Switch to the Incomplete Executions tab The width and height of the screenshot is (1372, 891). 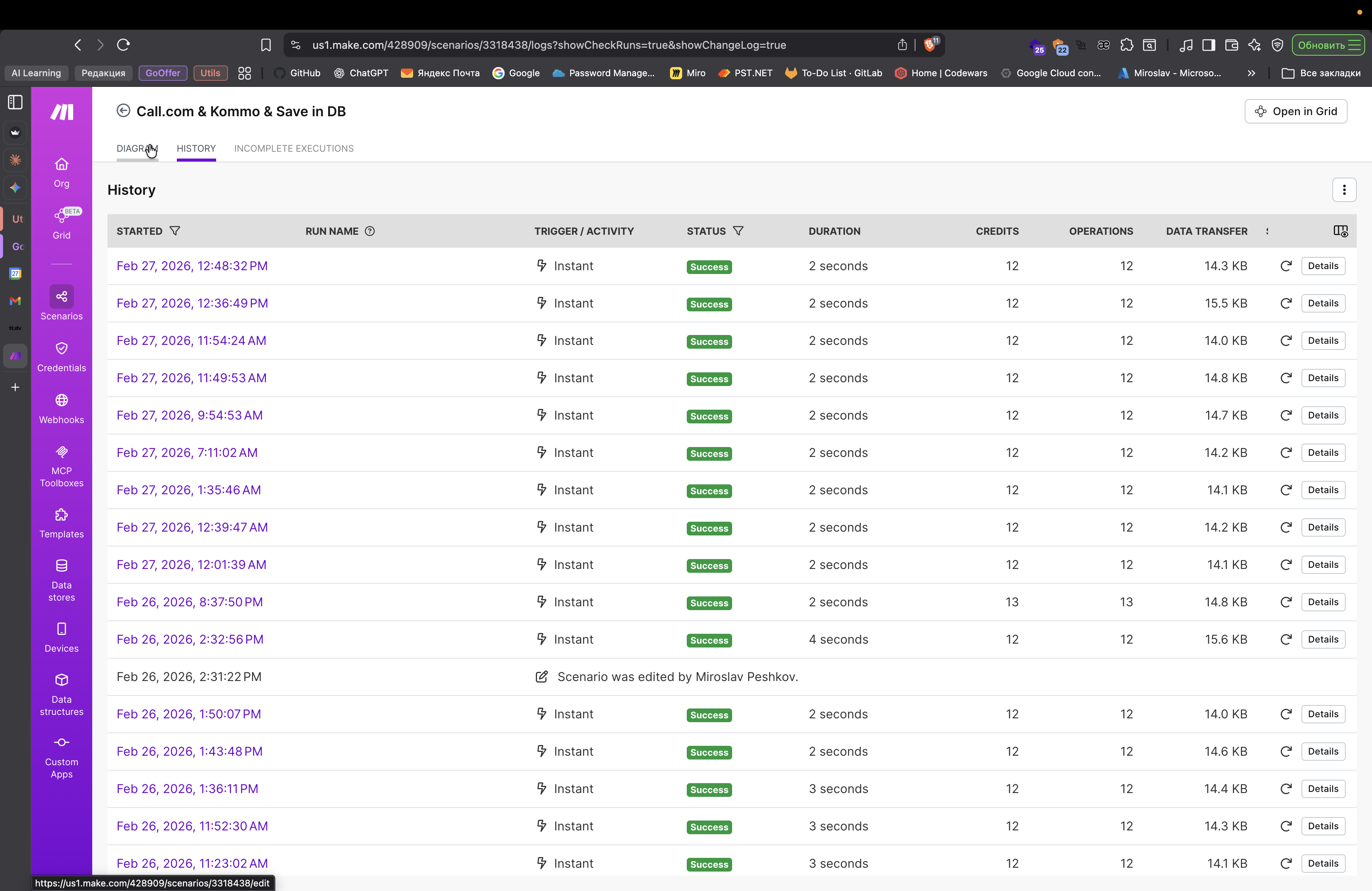293,148
